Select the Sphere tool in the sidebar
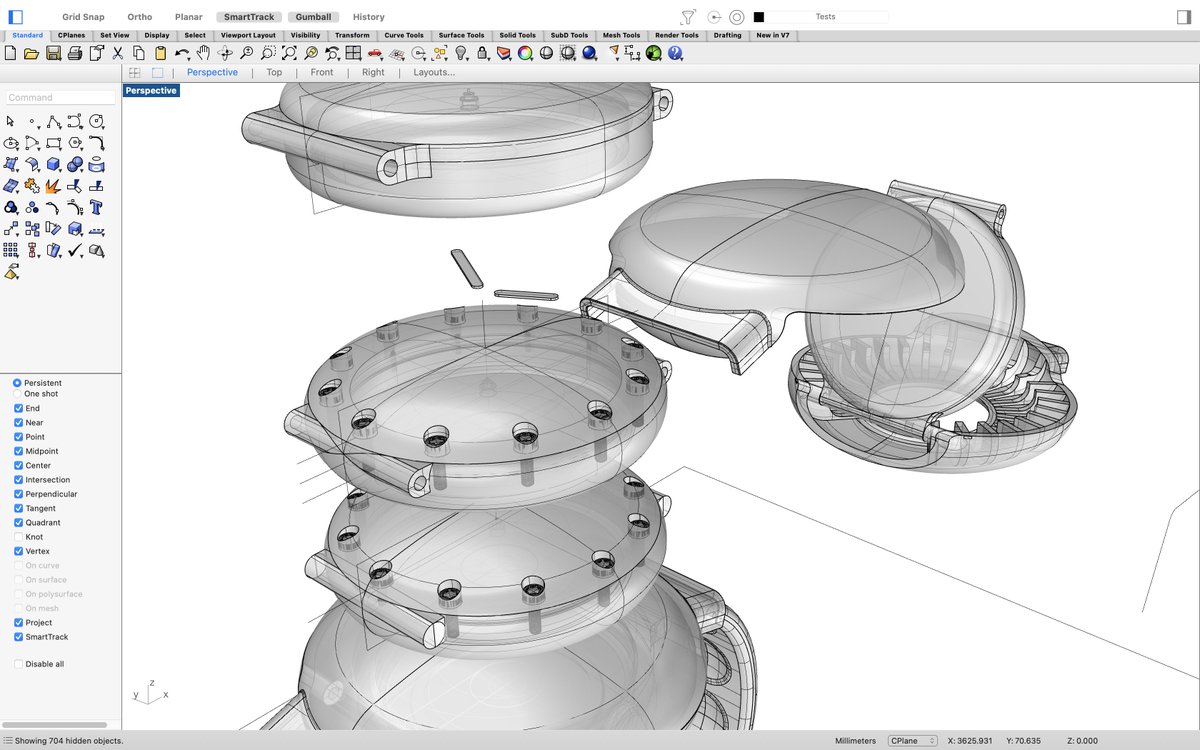The image size is (1200, 750). [74, 164]
